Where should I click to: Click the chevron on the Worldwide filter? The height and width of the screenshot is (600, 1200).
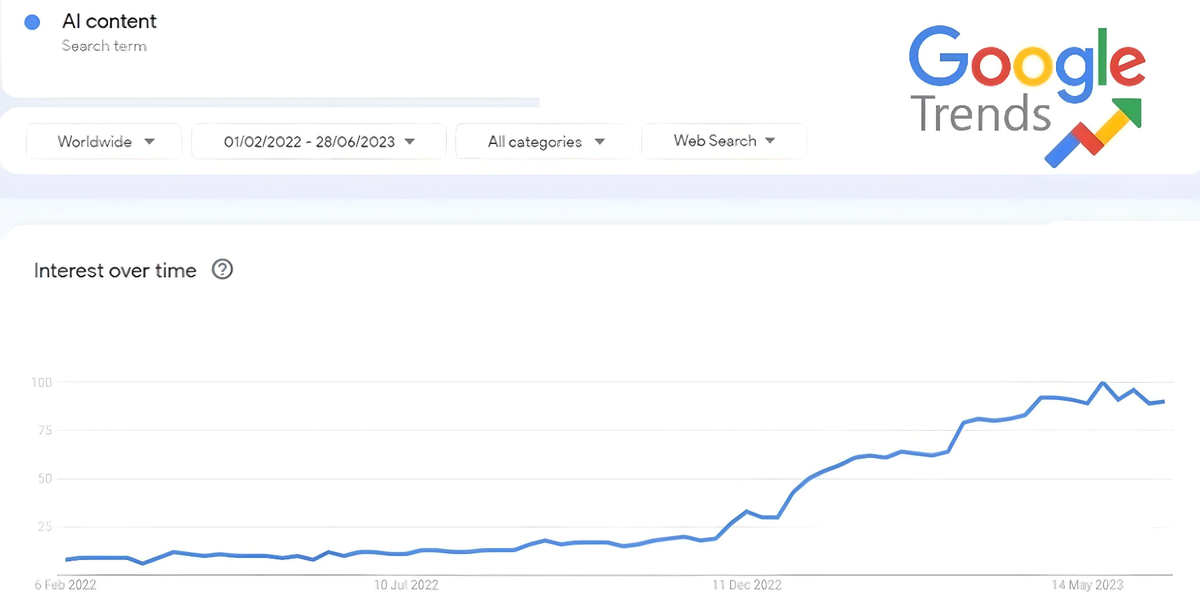tap(149, 141)
